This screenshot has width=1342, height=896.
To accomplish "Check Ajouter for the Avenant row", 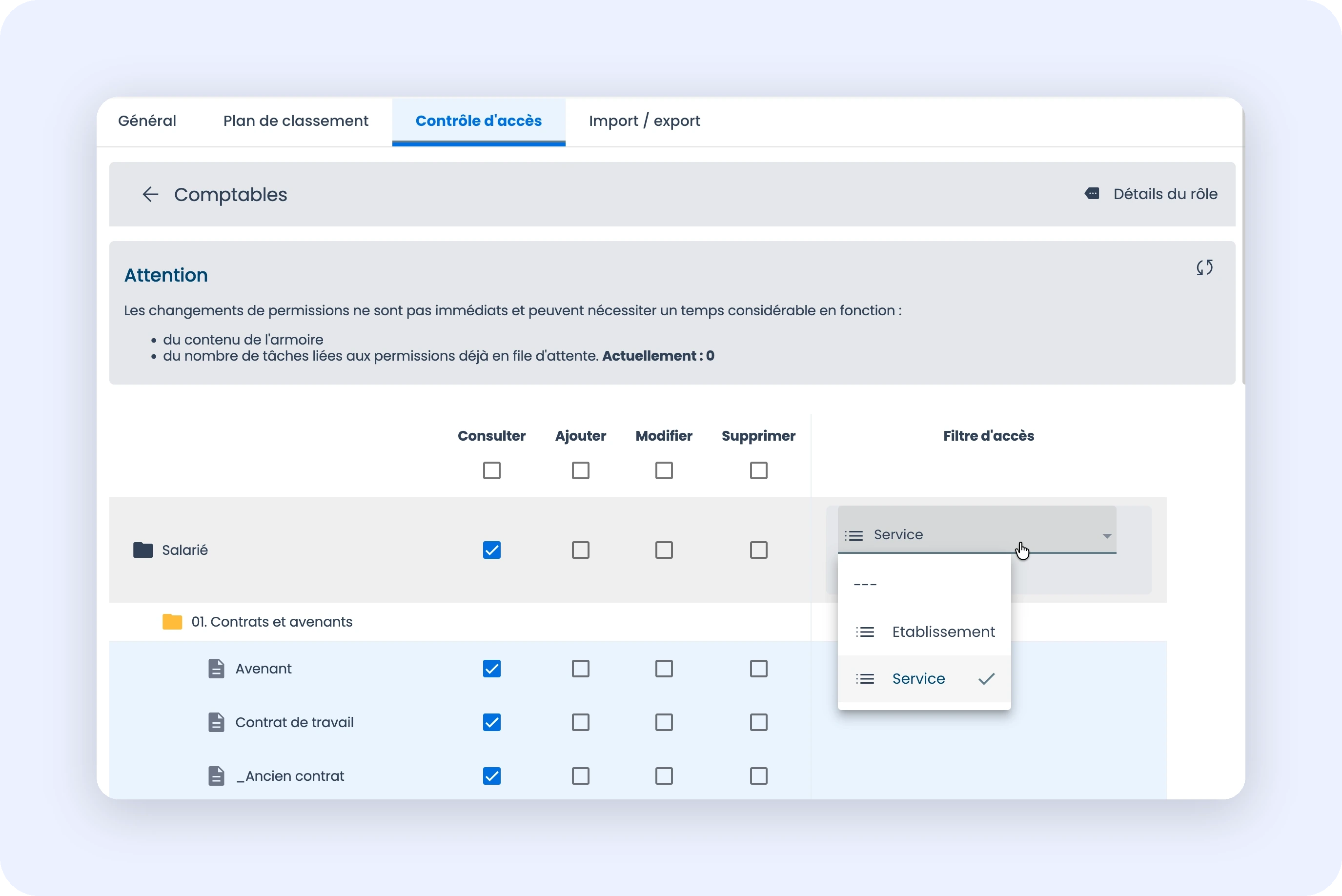I will point(580,669).
